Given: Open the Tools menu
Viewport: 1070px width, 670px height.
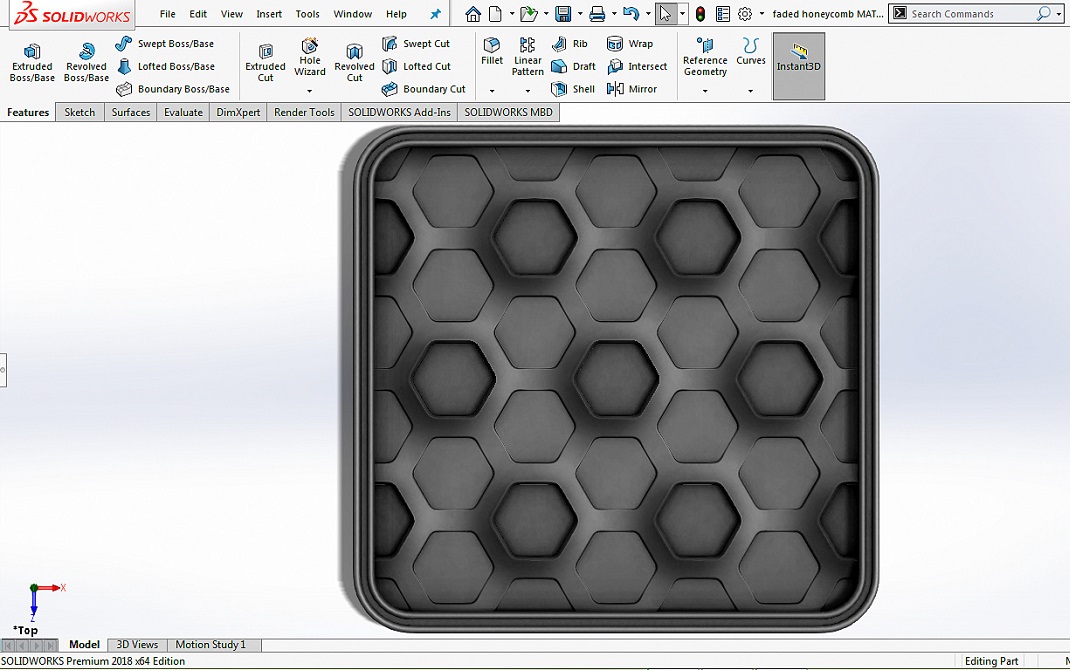Looking at the screenshot, I should click(307, 14).
